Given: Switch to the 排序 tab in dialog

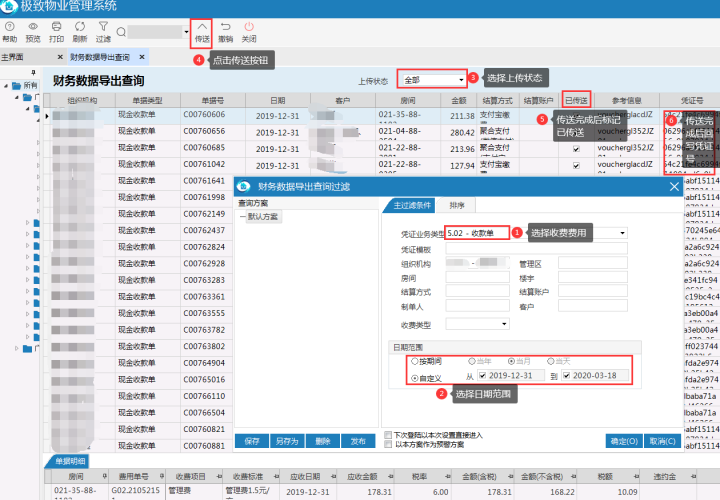Looking at the screenshot, I should point(456,205).
